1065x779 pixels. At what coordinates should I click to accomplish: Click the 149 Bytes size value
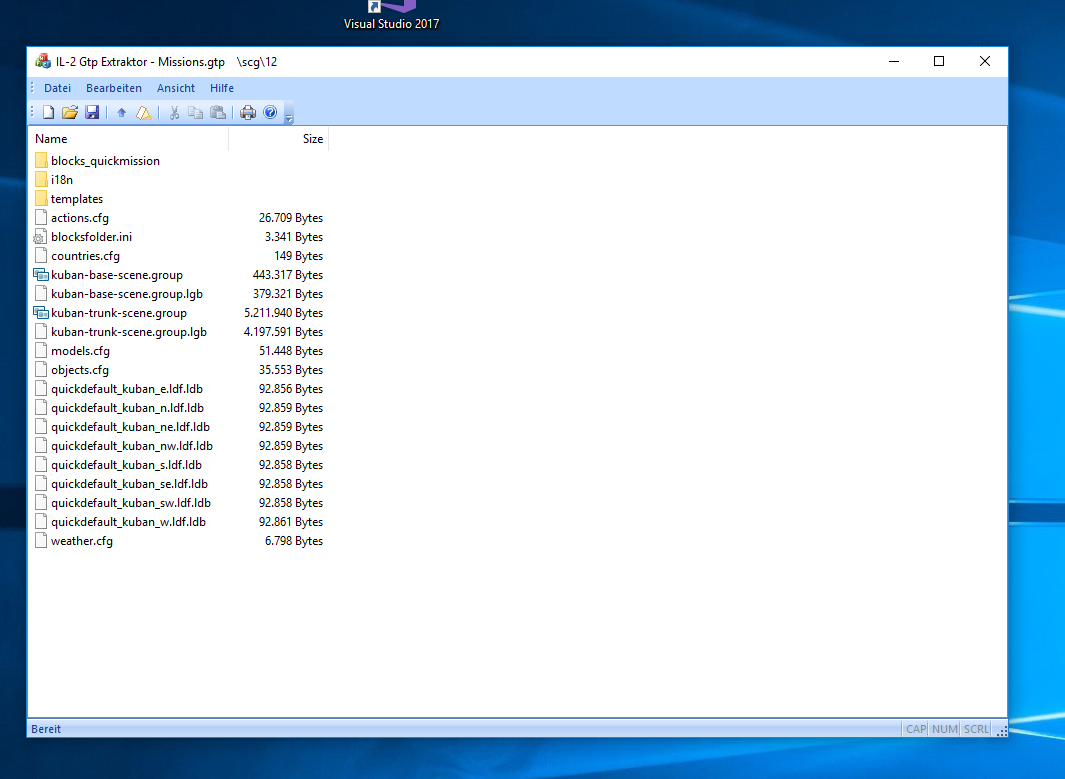coord(298,256)
